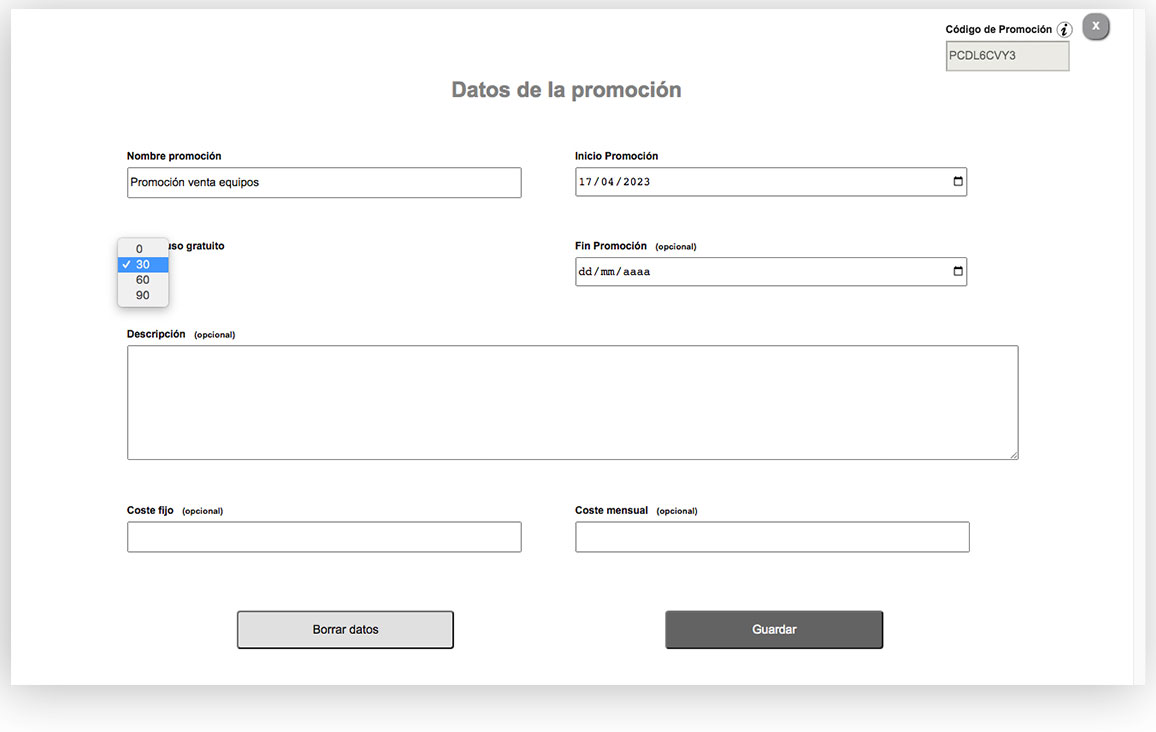Select the day 17 in Inicio Promoción date
Screen dimensions: 1156x732
point(587,182)
